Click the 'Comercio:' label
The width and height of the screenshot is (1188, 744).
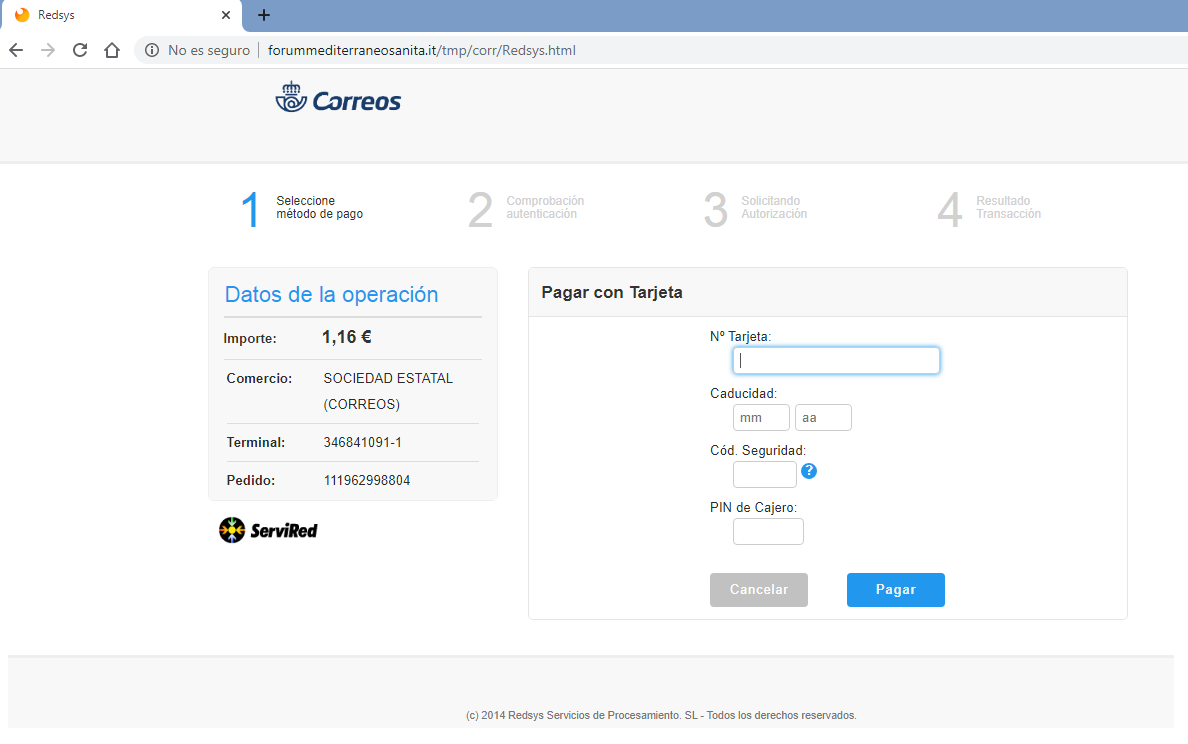point(259,378)
